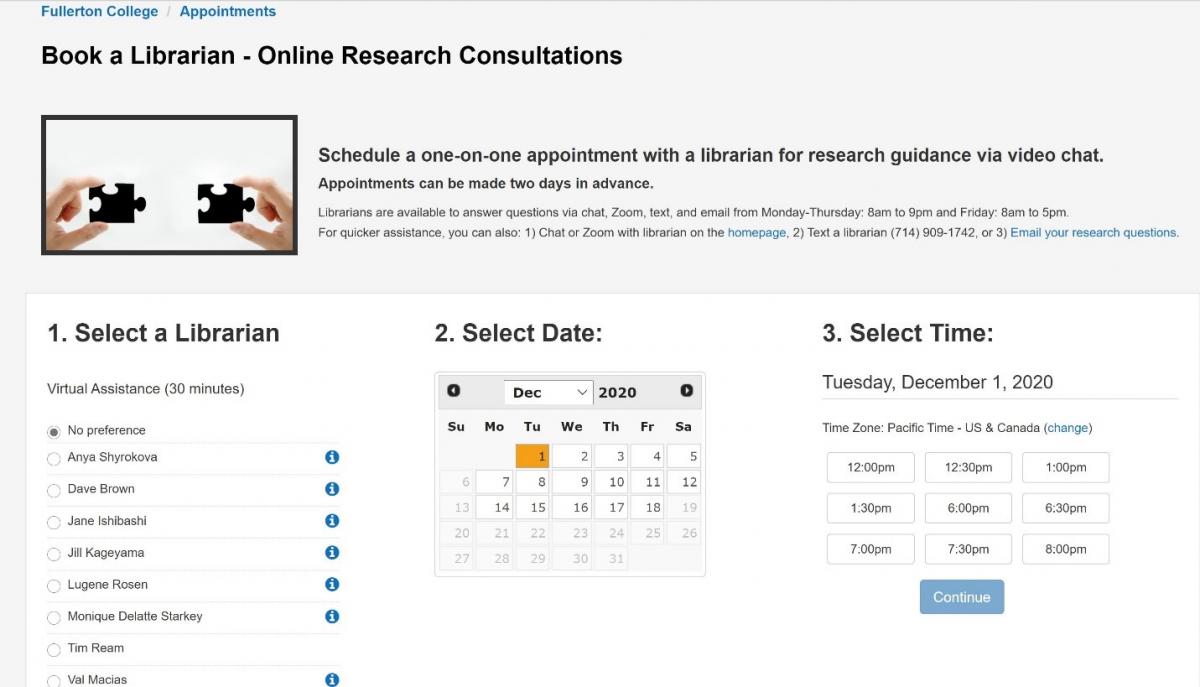Select December 1 on the calendar
This screenshot has height=687, width=1200.
[x=533, y=456]
